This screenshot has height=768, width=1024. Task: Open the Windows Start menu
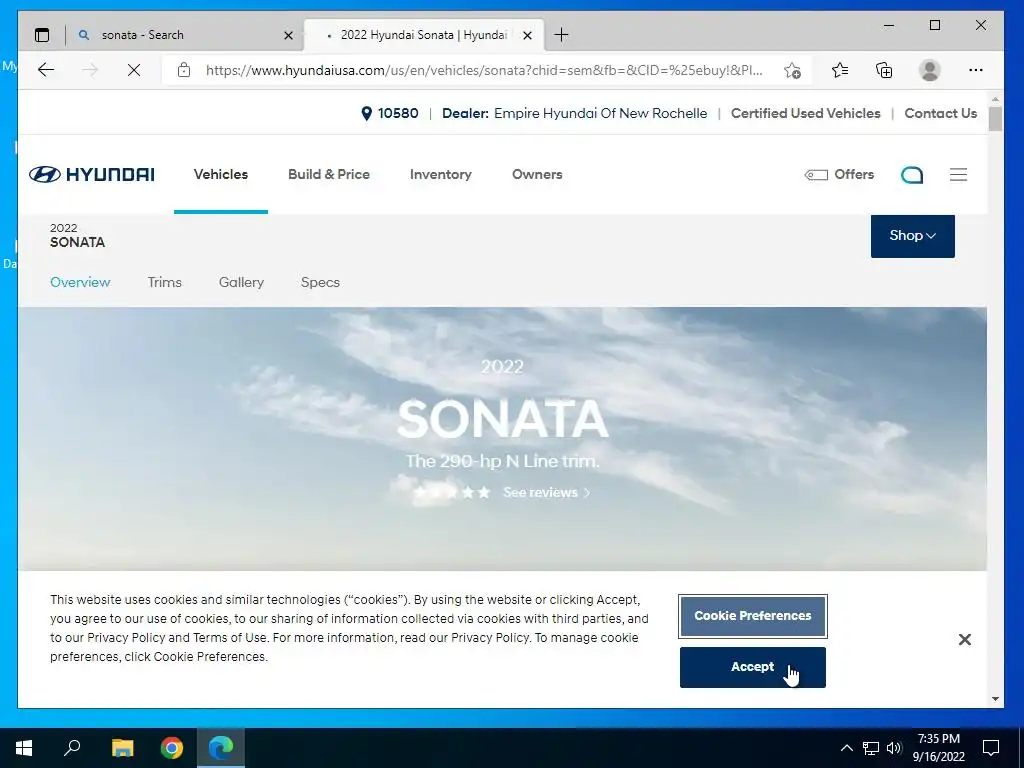[24, 748]
